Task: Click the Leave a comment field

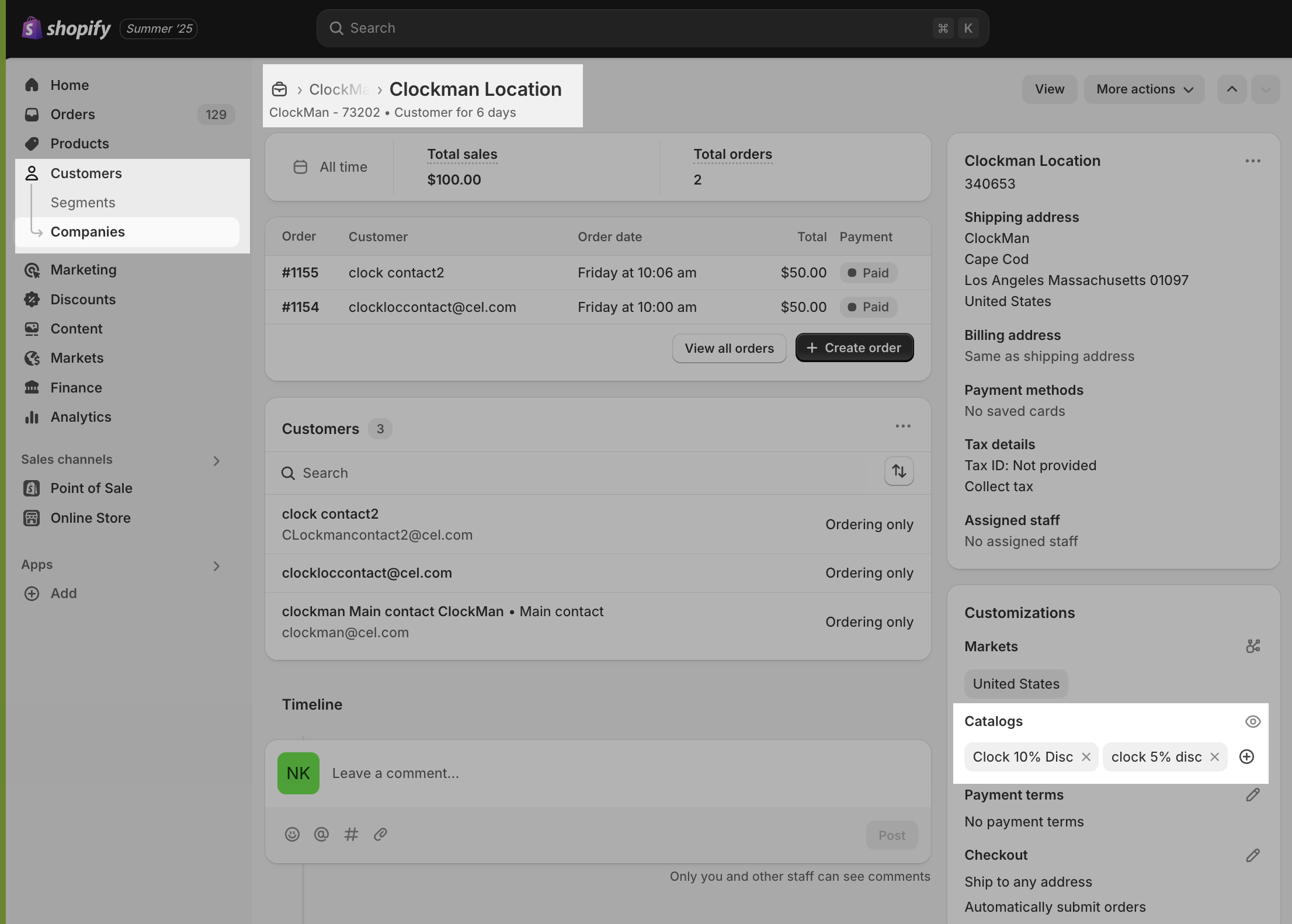Action: pyautogui.click(x=625, y=773)
